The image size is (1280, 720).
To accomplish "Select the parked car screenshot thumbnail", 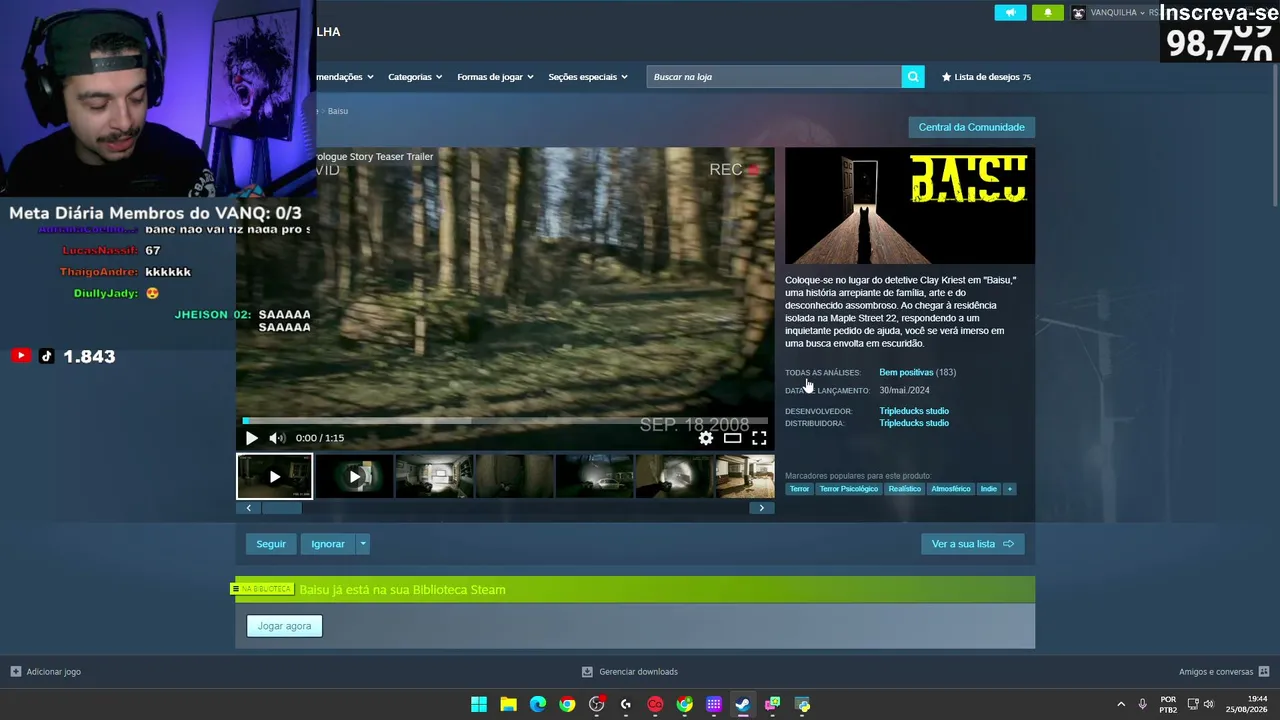I will (x=595, y=476).
